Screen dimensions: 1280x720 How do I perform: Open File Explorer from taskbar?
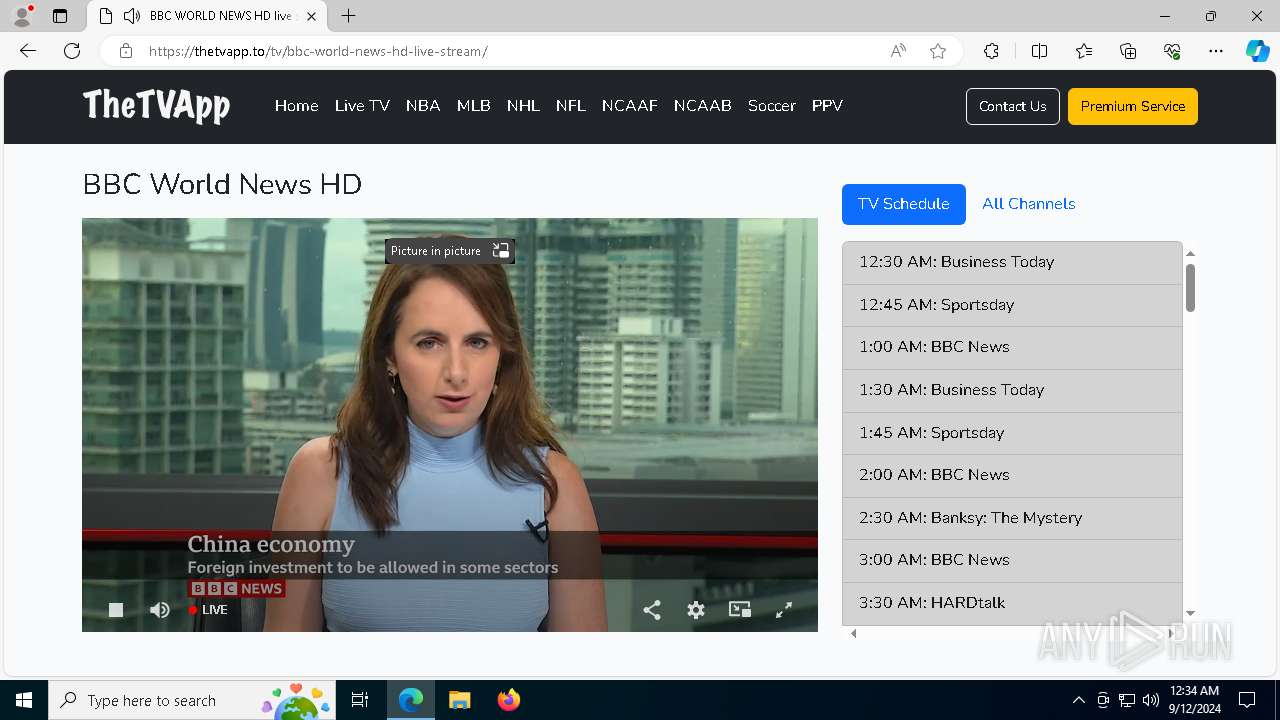pyautogui.click(x=459, y=700)
